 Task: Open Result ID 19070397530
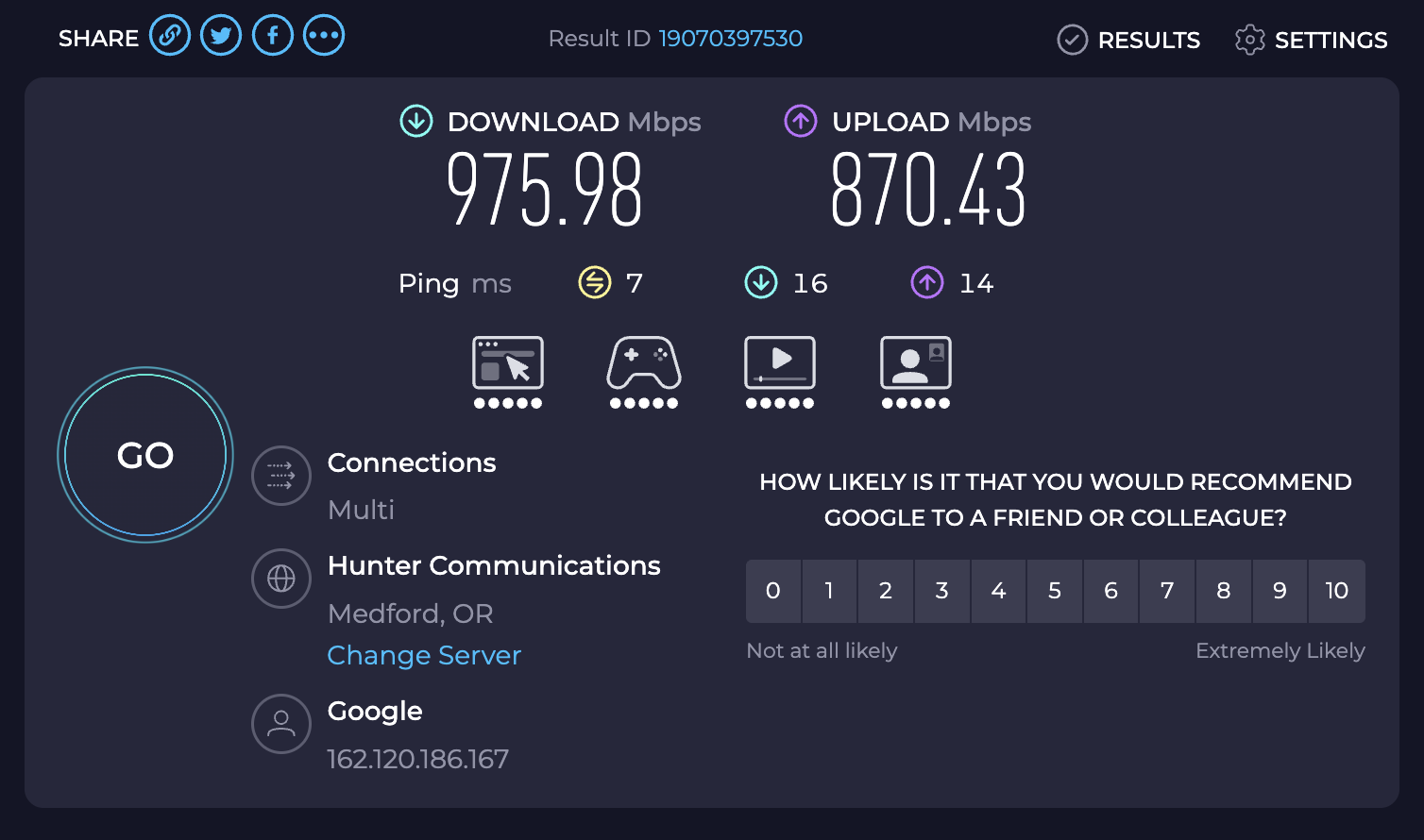coord(730,39)
